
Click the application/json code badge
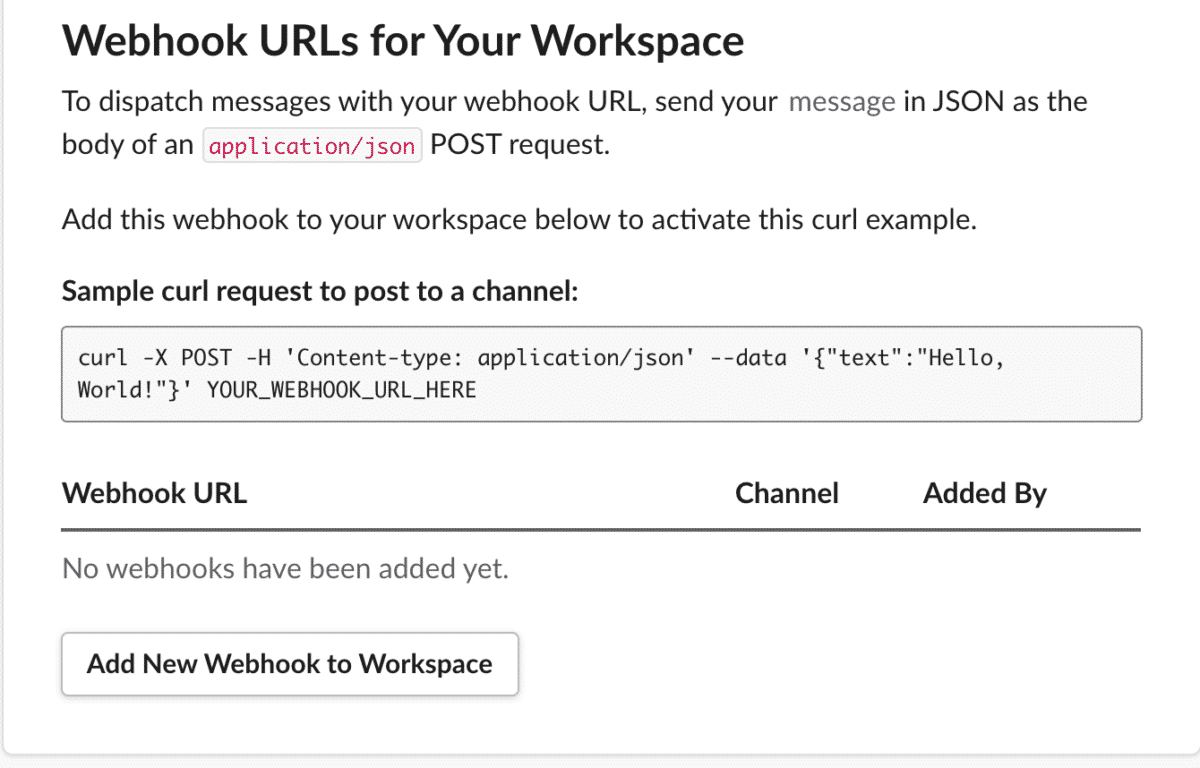[x=312, y=145]
